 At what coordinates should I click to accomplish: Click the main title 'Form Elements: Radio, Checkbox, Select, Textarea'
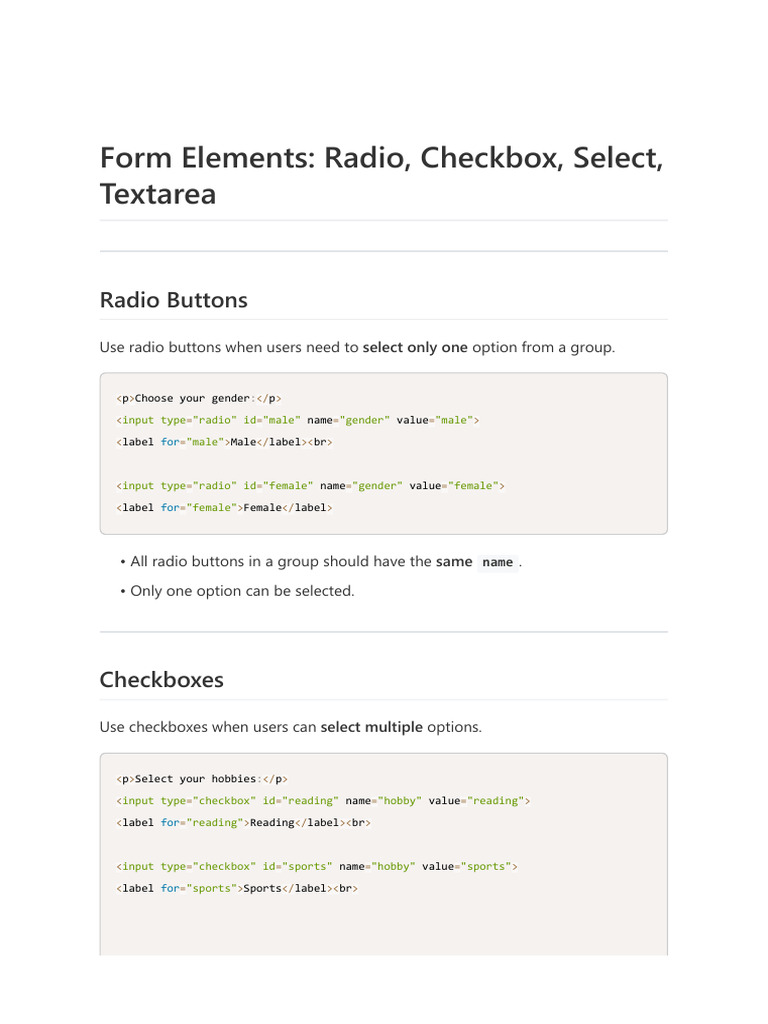click(382, 176)
